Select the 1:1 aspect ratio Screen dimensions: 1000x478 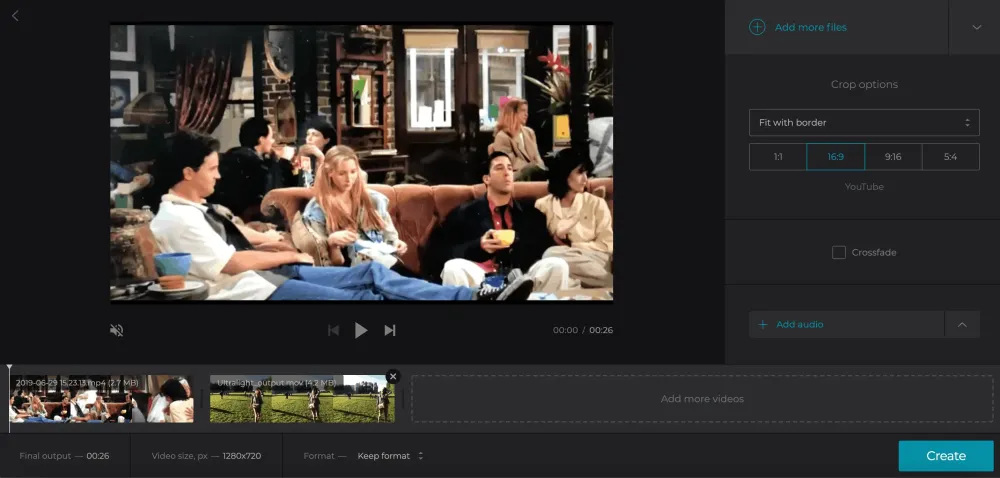(778, 157)
